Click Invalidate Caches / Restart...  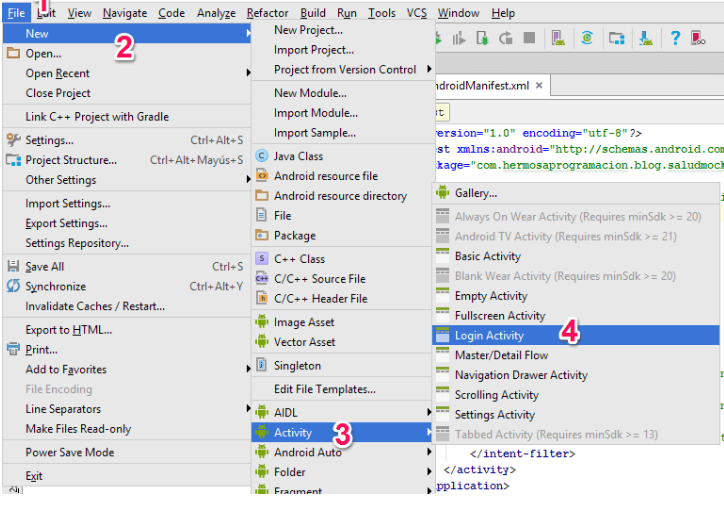[x=127, y=306]
